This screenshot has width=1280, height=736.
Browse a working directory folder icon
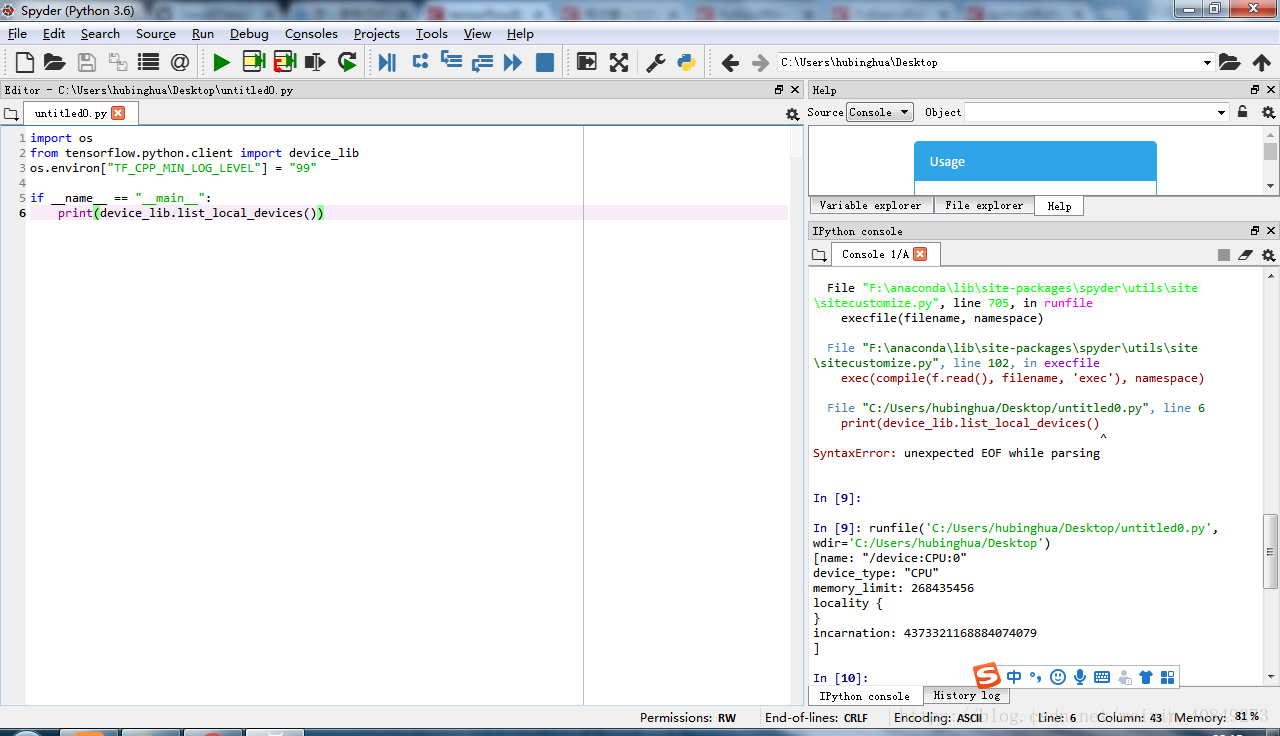1230,63
